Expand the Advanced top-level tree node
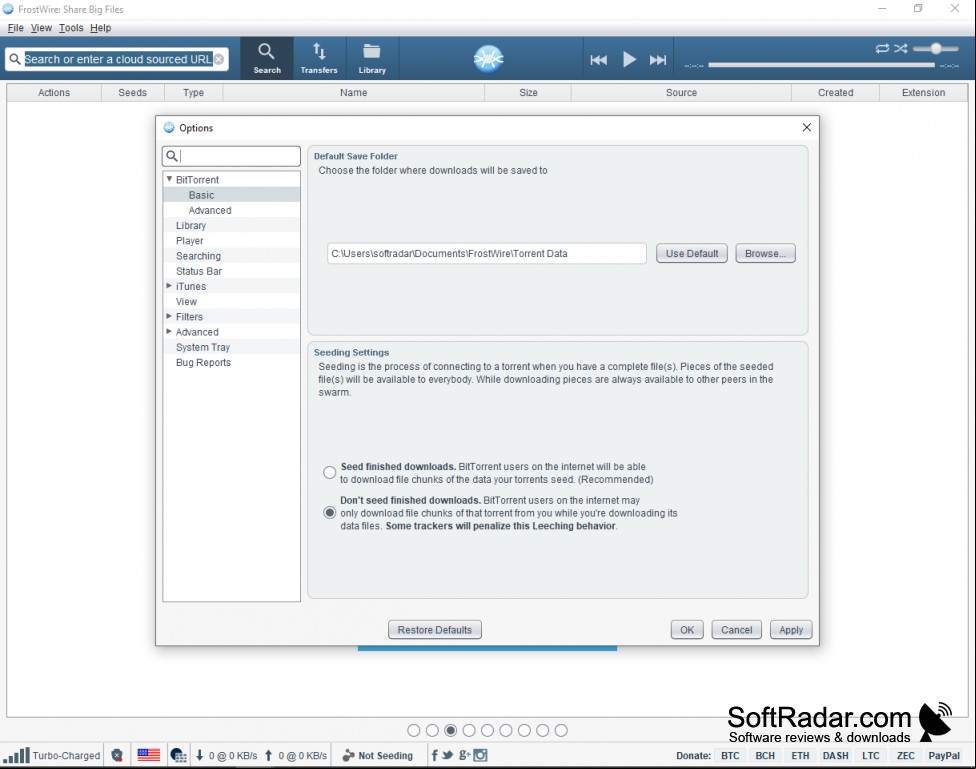Viewport: 976px width, 769px height. 169,331
